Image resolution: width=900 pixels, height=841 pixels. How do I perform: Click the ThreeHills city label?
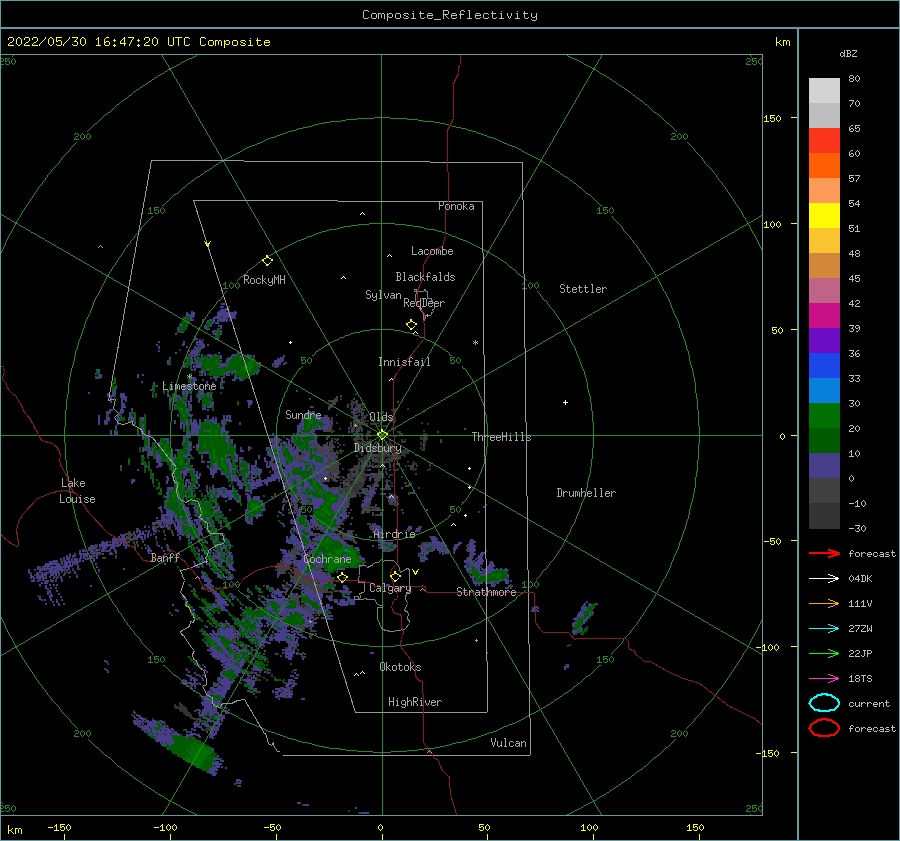tap(502, 437)
